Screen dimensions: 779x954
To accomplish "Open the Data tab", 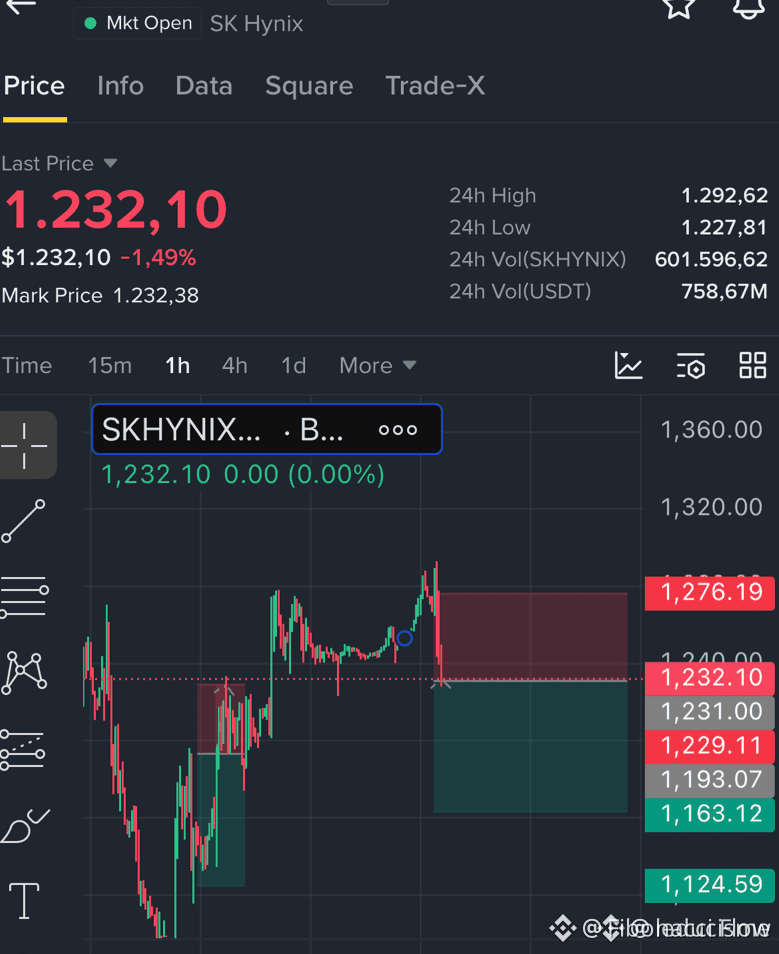I will 204,86.
